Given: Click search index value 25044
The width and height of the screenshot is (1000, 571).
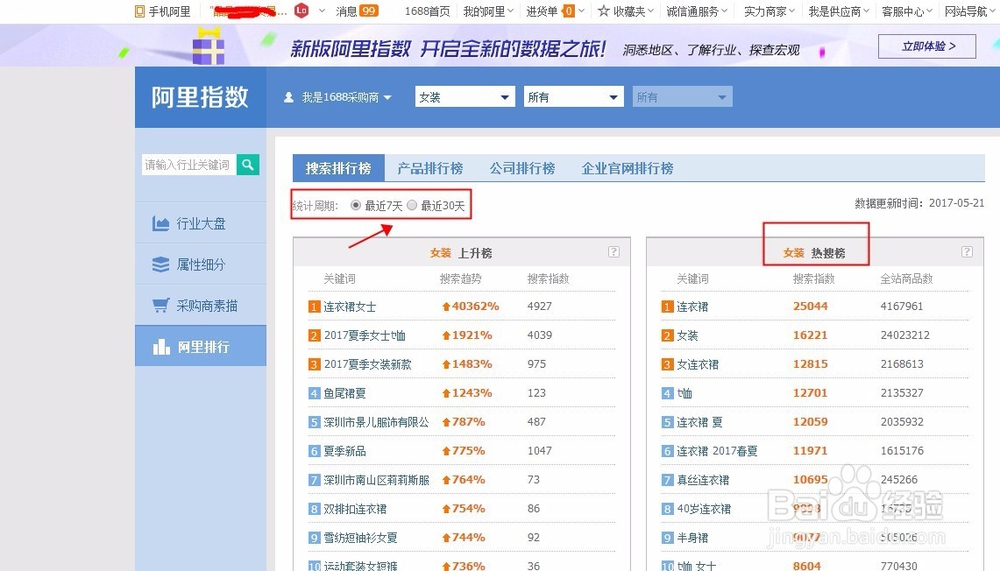Looking at the screenshot, I should pos(810,306).
